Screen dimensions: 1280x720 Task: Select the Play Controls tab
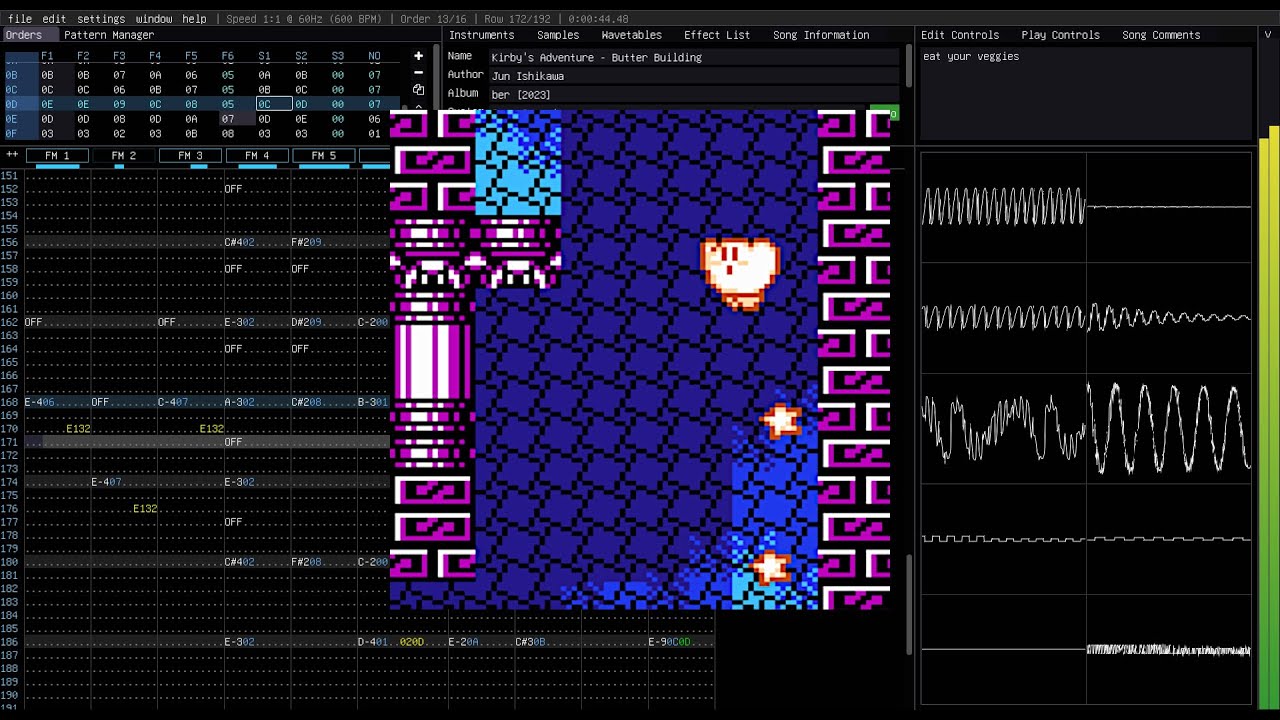(x=1060, y=35)
